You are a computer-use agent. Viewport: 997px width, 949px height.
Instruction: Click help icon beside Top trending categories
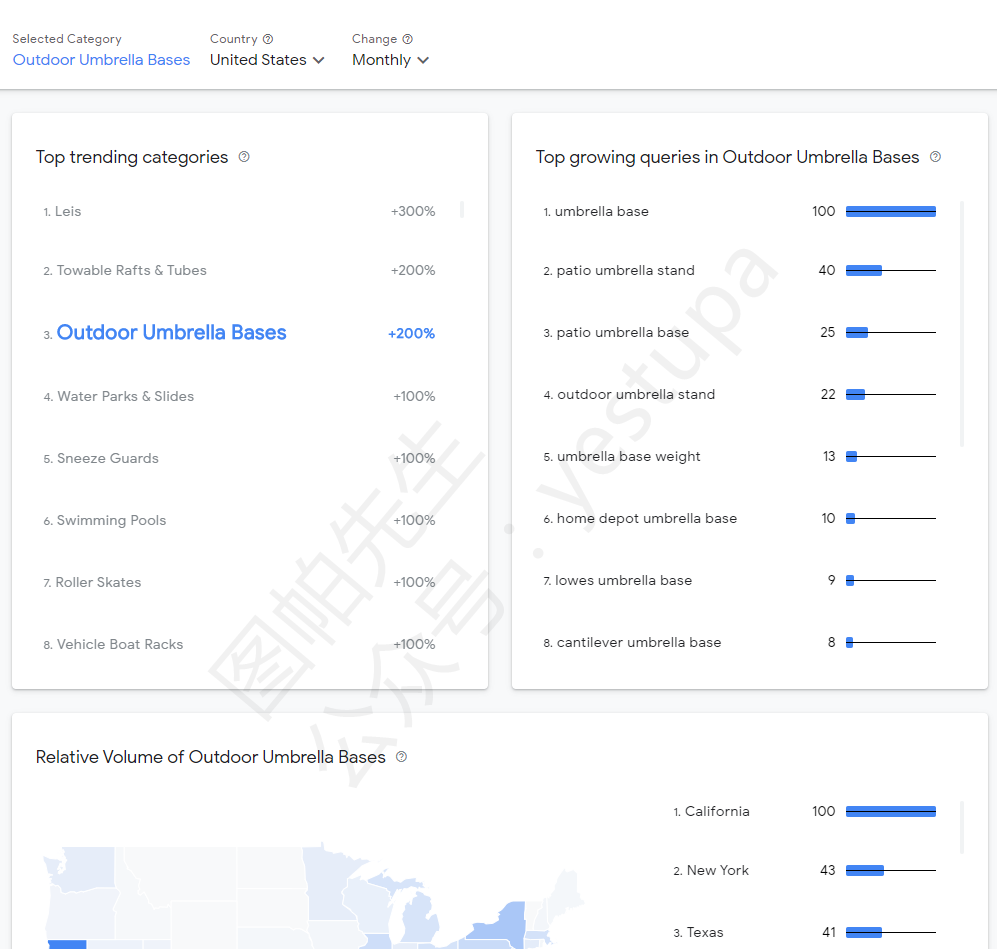click(244, 157)
